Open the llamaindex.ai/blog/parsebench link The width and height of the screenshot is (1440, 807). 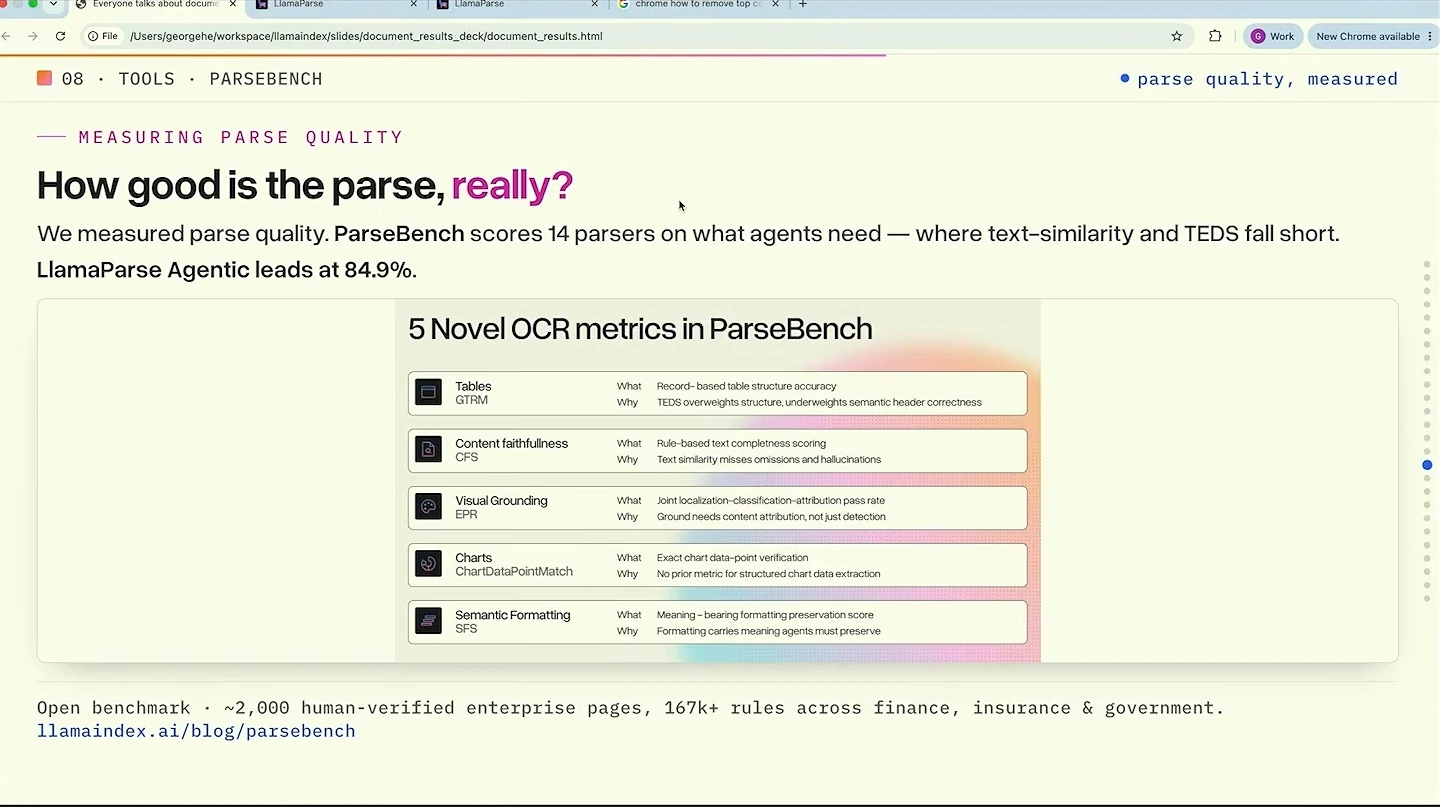tap(196, 731)
